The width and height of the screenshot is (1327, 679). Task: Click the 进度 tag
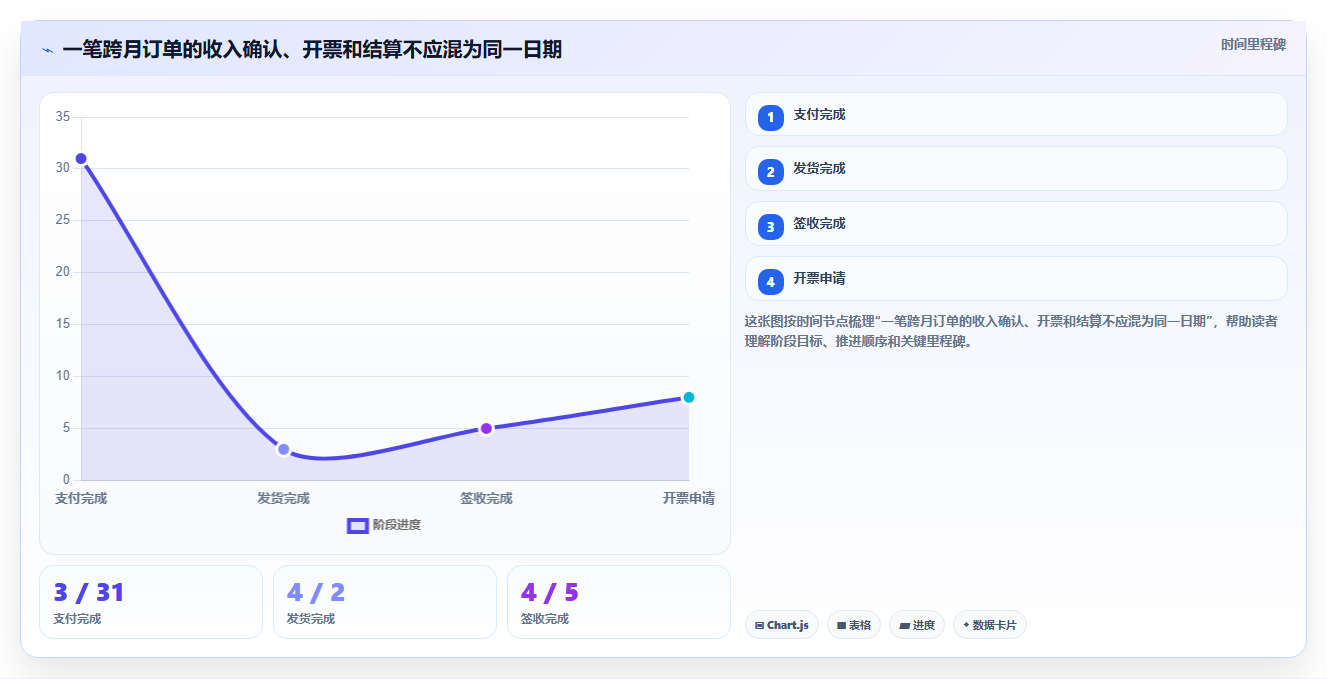point(917,625)
